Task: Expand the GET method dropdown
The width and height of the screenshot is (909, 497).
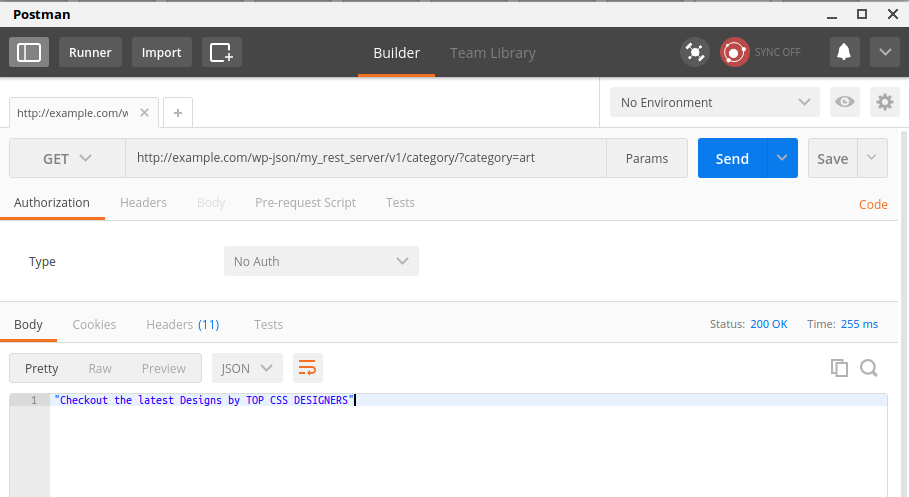Action: coord(67,158)
